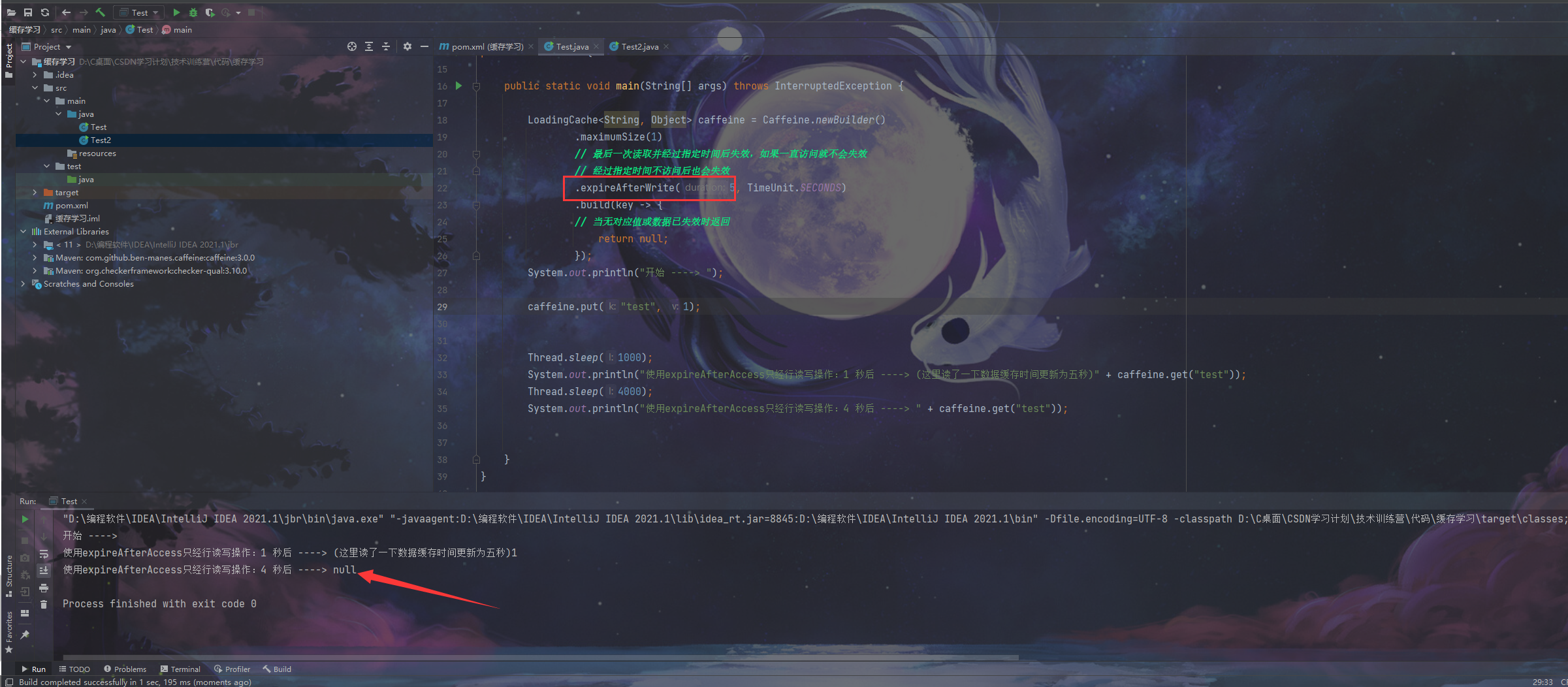
Task: Open the Test run configuration dropdown
Action: (x=139, y=12)
